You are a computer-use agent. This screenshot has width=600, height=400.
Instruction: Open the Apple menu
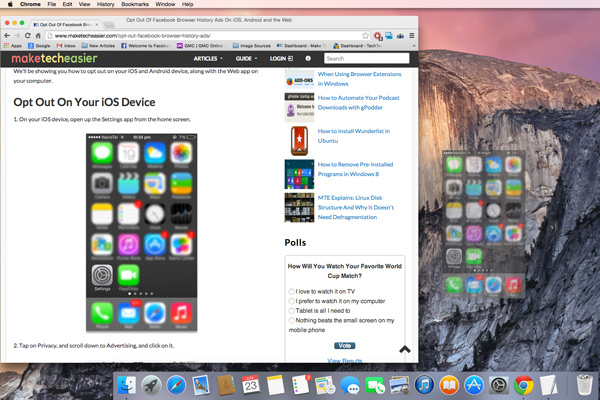[10, 4]
